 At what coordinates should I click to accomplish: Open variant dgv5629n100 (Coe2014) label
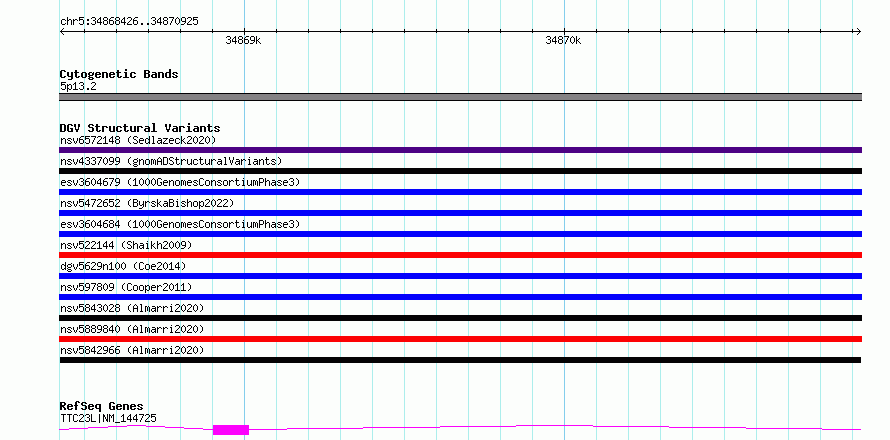[x=123, y=266]
